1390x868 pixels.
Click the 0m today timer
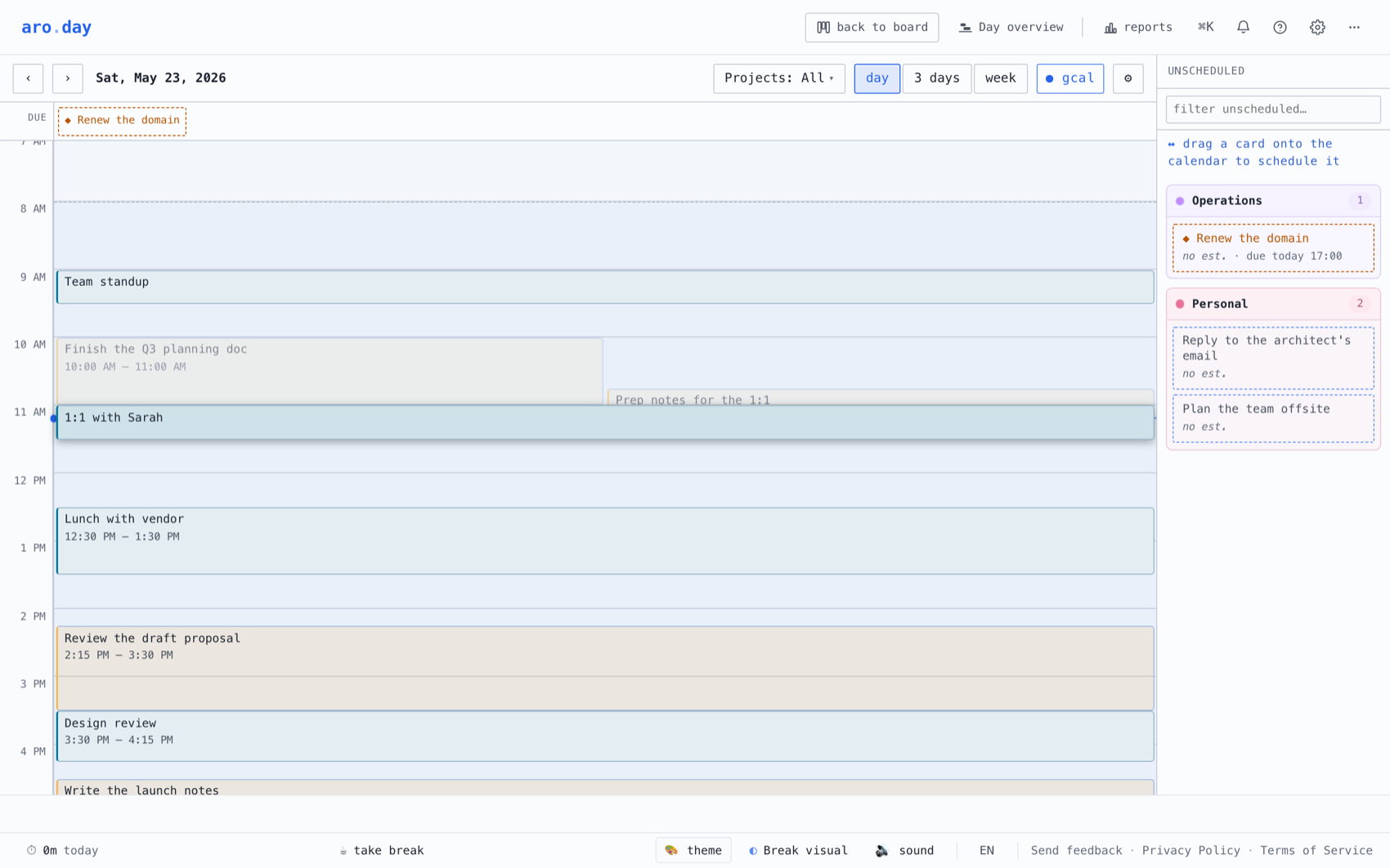(62, 851)
